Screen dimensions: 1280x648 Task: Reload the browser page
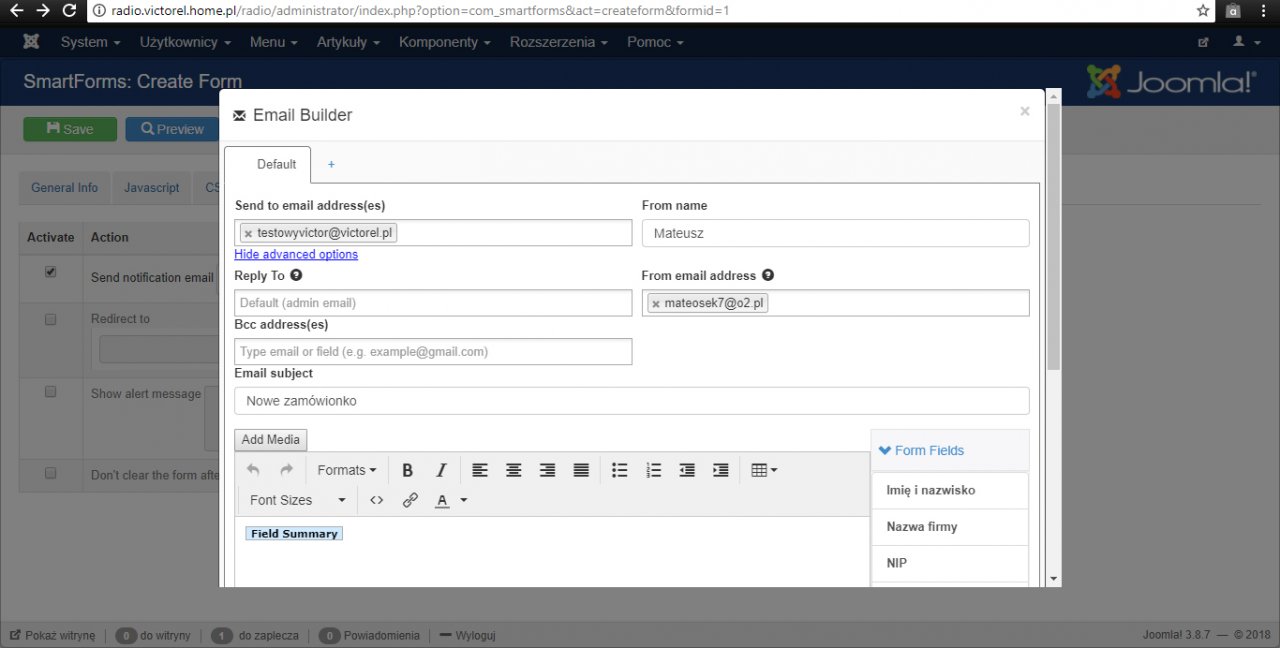pos(69,10)
